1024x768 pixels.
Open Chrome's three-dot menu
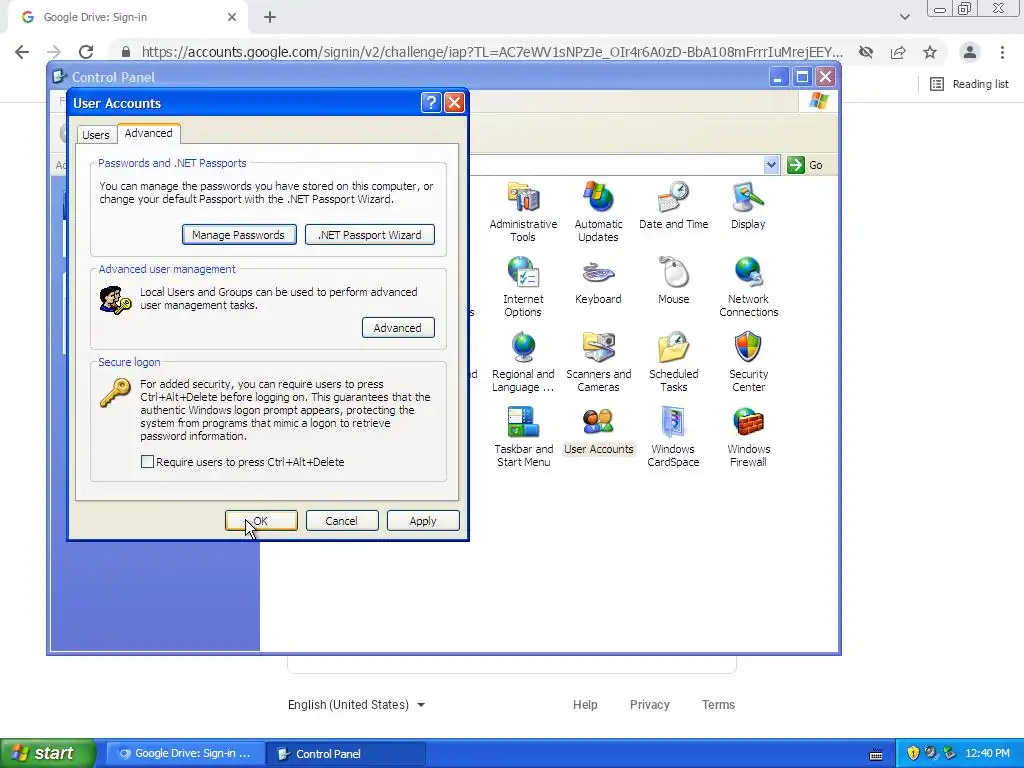coord(1002,52)
